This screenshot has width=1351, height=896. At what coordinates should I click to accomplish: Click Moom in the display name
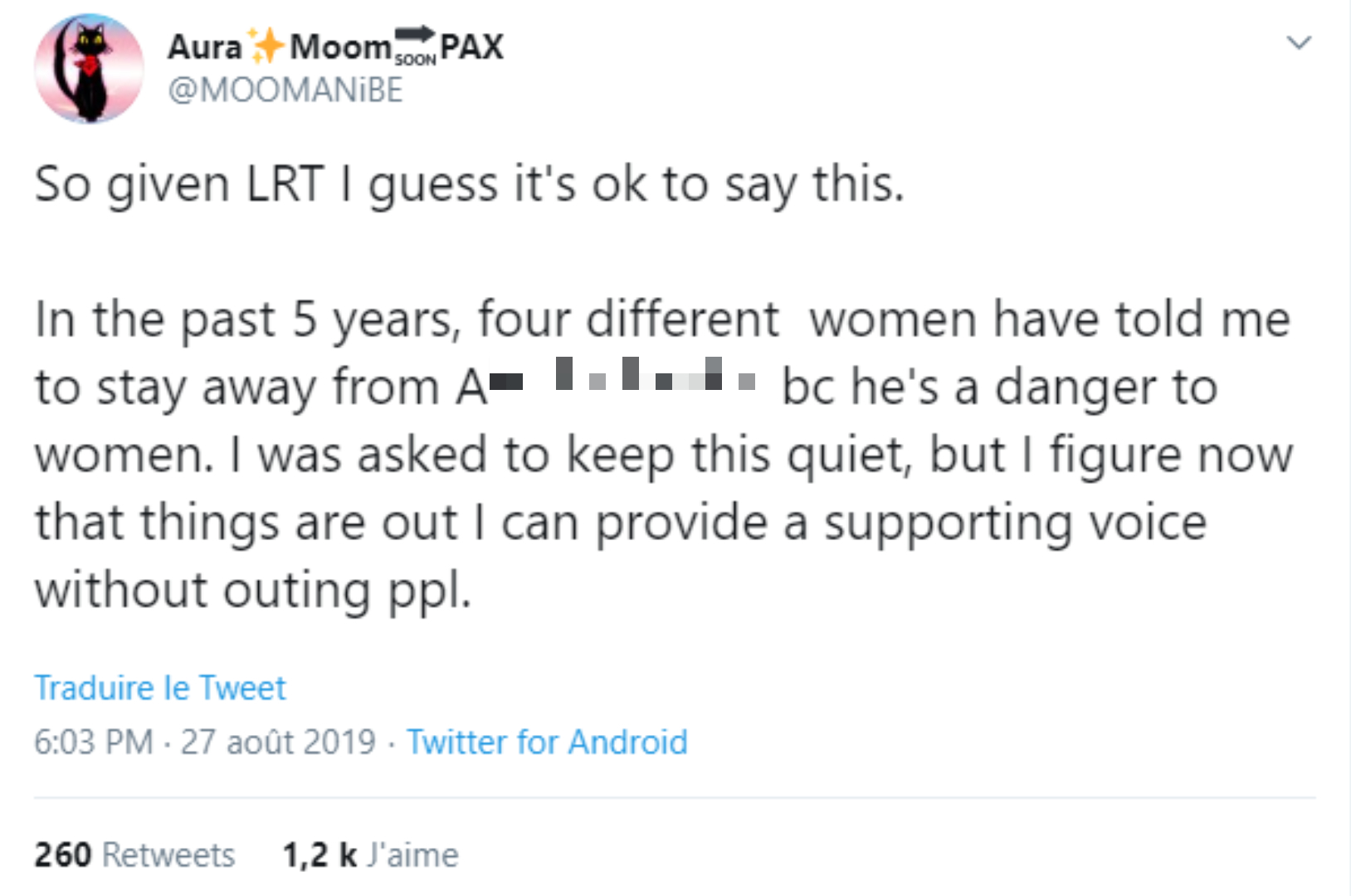click(x=340, y=46)
